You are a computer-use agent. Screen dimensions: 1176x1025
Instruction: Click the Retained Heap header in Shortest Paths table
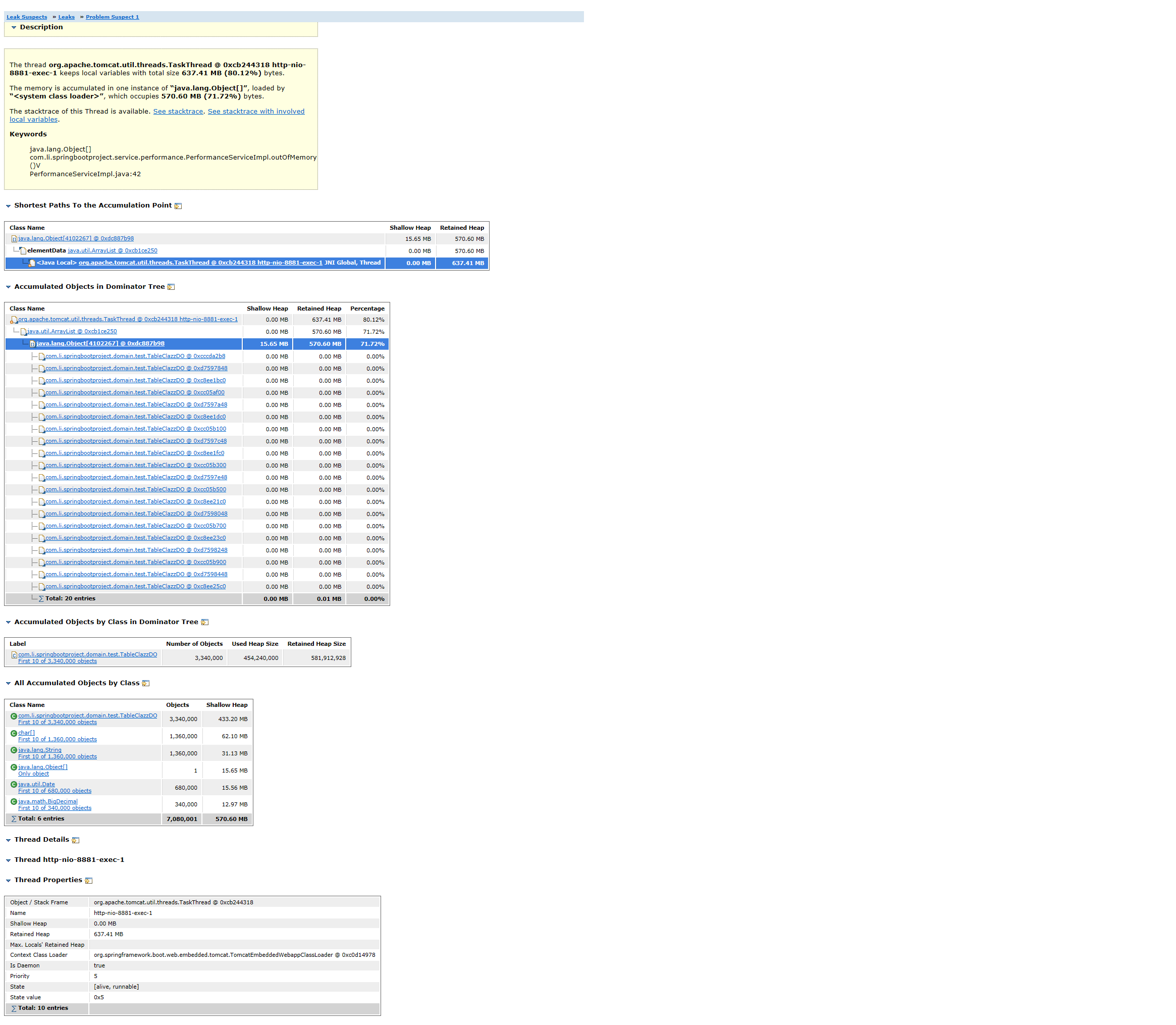pos(461,228)
